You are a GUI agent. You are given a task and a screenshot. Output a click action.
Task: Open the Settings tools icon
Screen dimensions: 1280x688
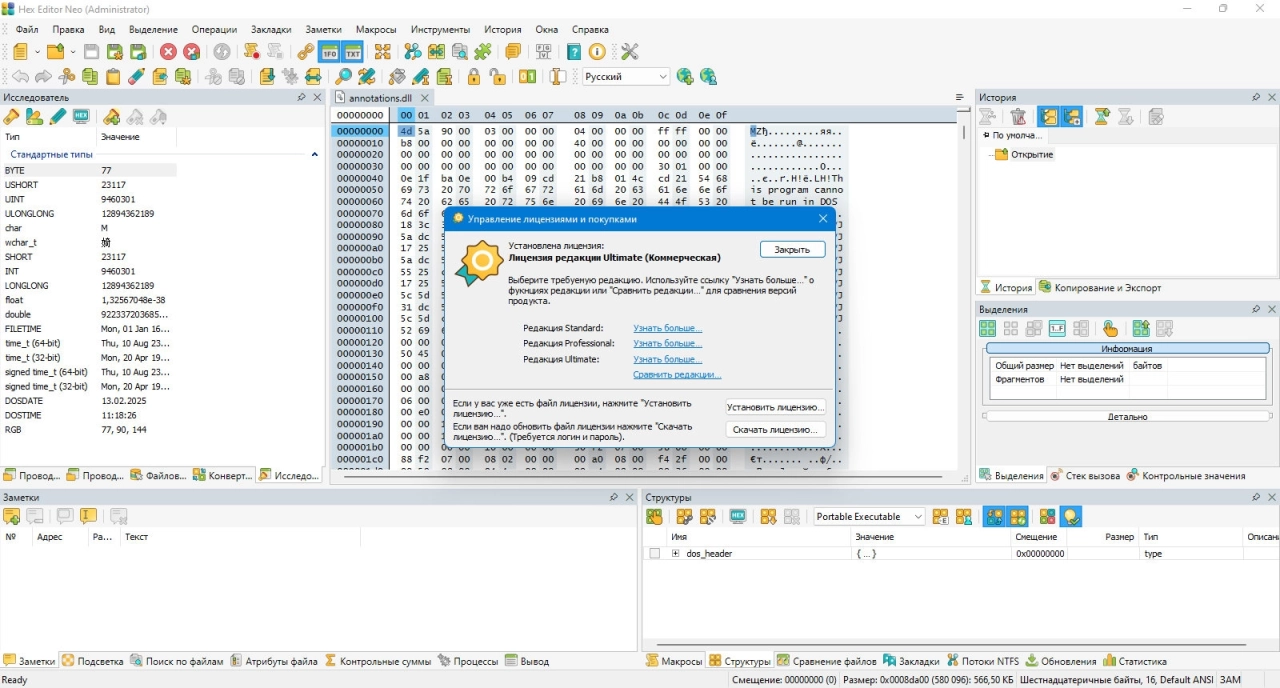pyautogui.click(x=629, y=52)
